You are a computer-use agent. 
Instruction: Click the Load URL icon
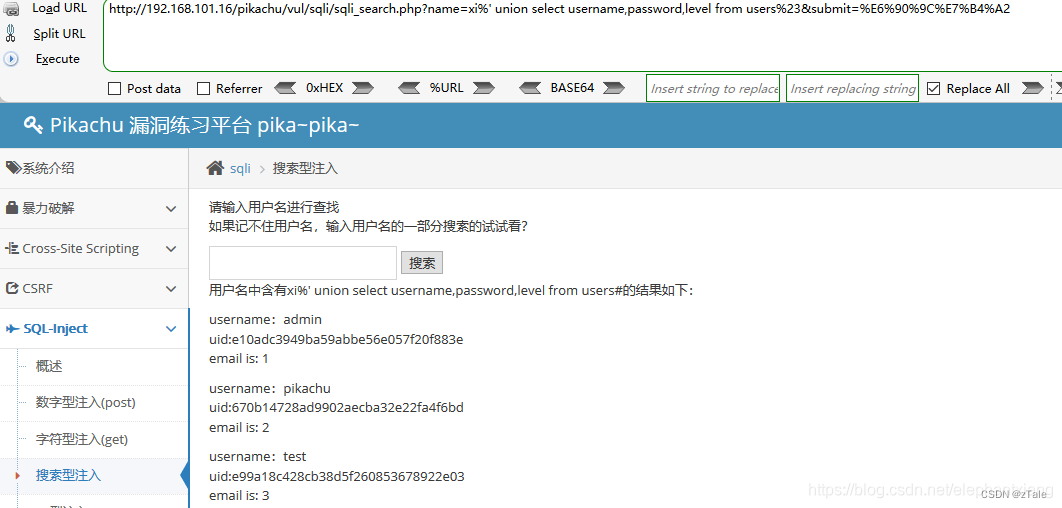pyautogui.click(x=12, y=9)
